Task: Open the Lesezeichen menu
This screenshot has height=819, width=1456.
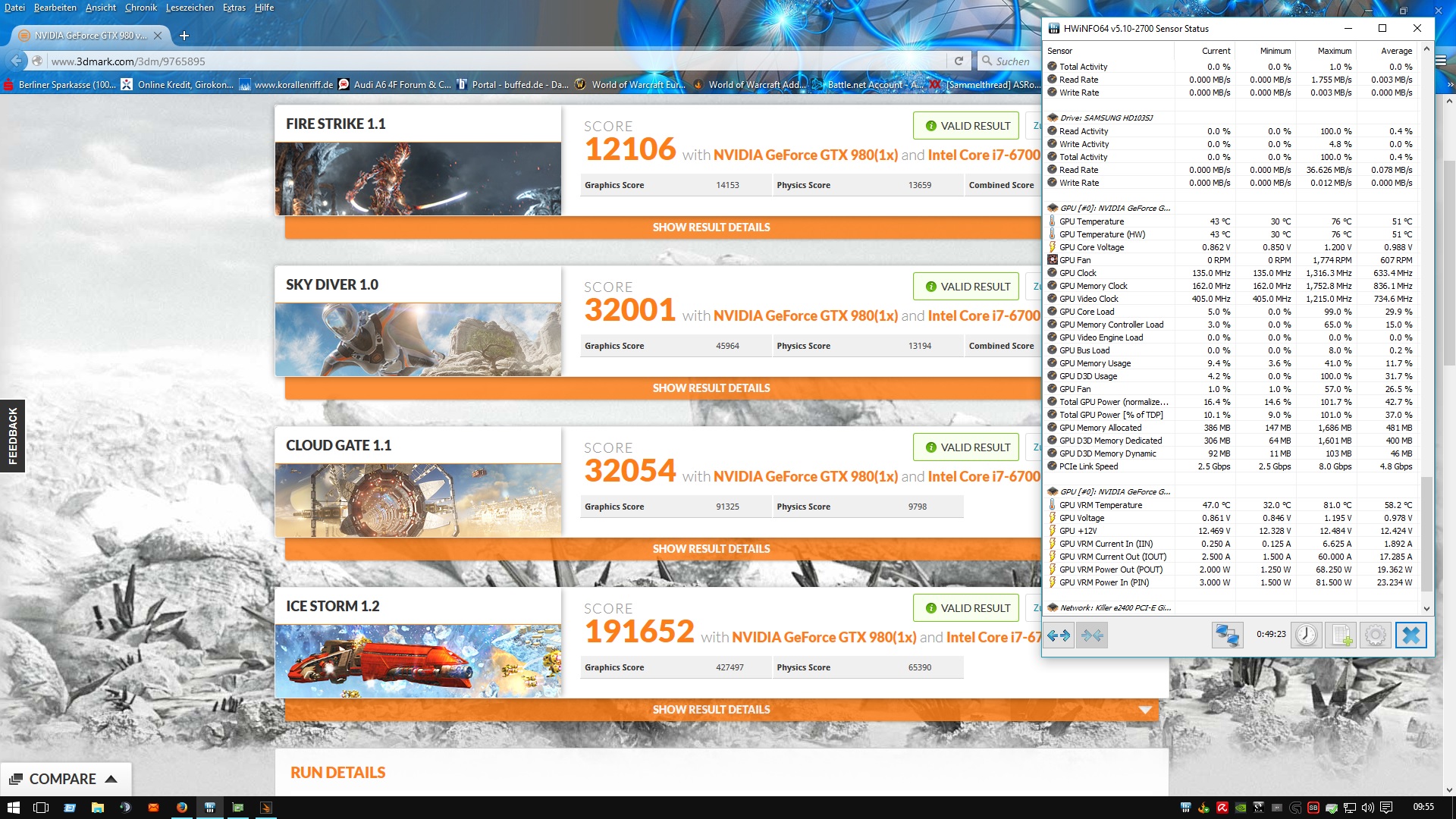Action: 190,8
